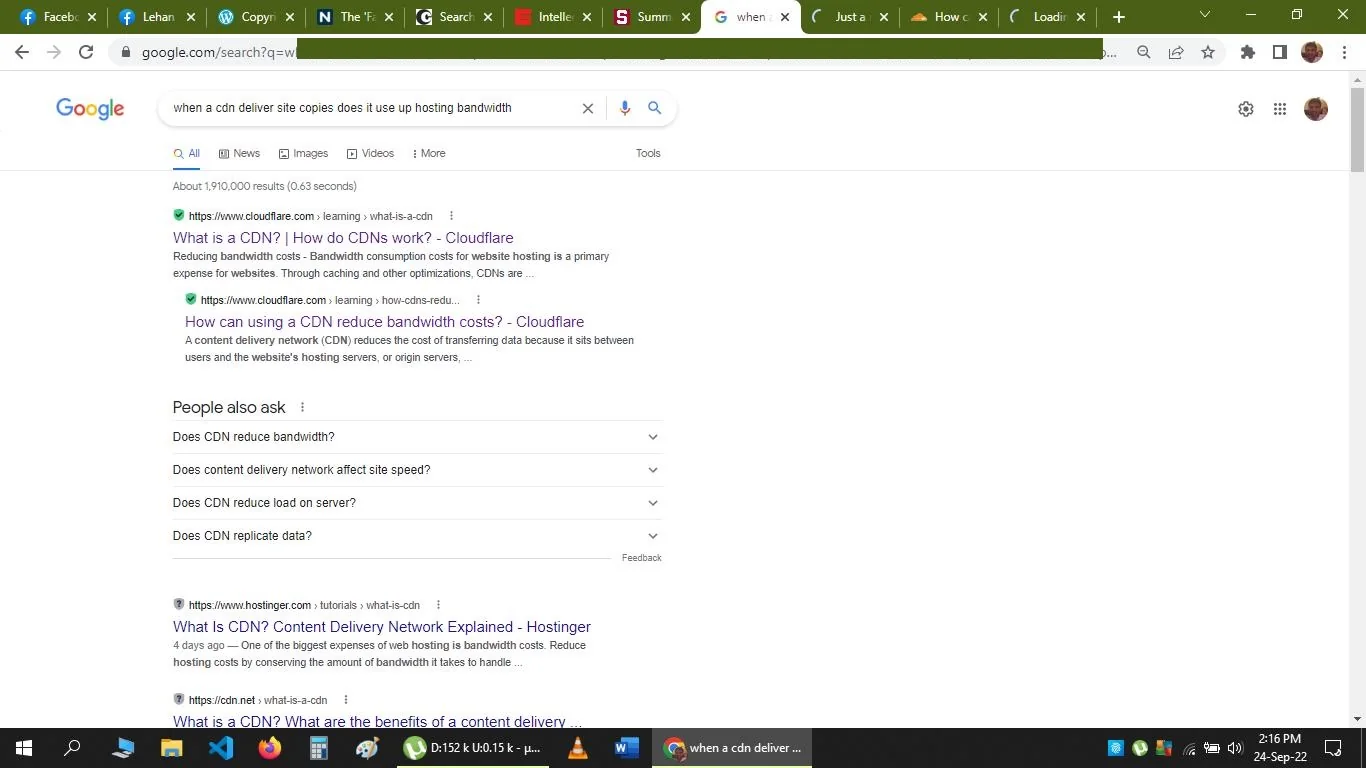Close the 'Just a' browser tab
1366x768 pixels.
884,17
